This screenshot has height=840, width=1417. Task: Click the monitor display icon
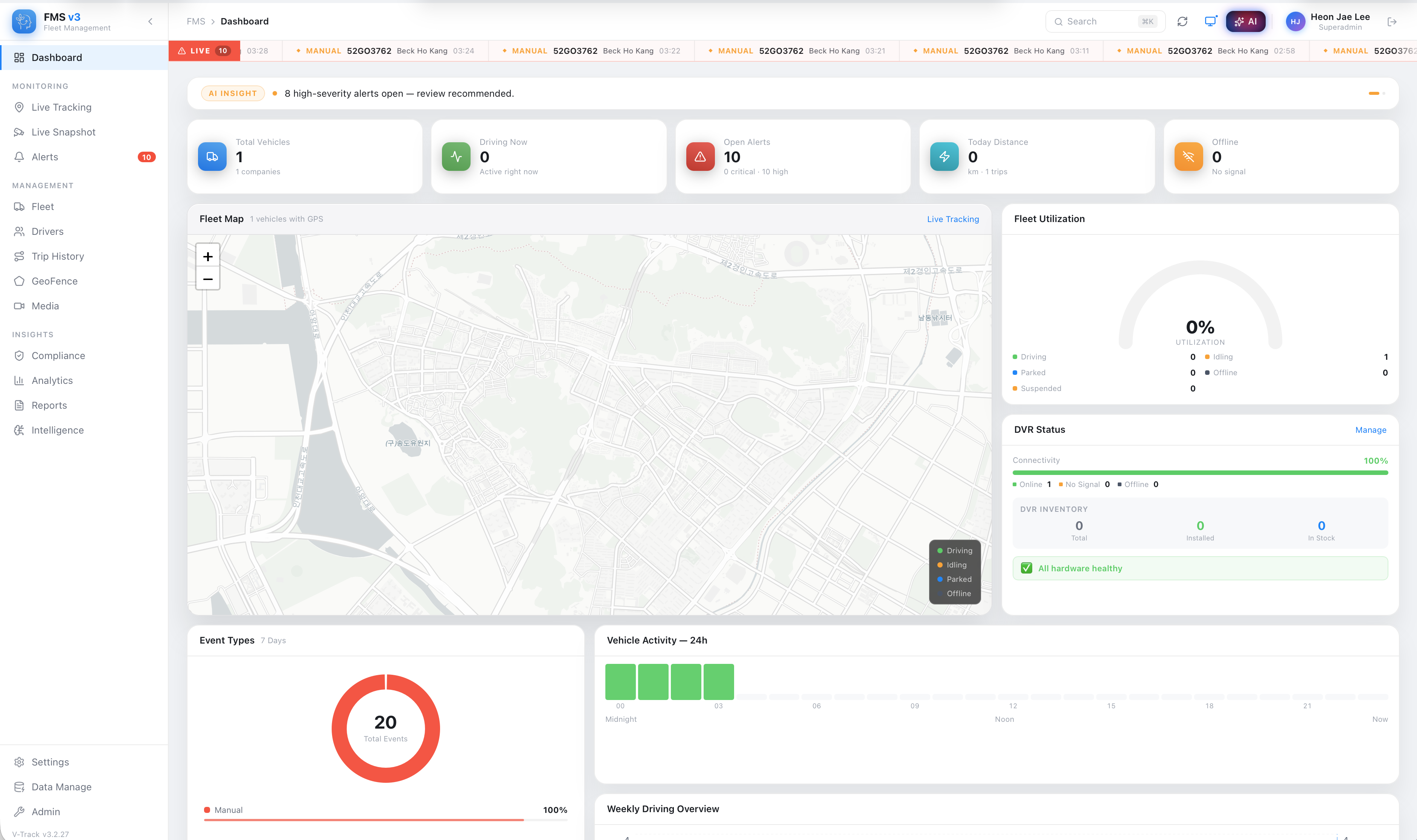pos(1210,21)
